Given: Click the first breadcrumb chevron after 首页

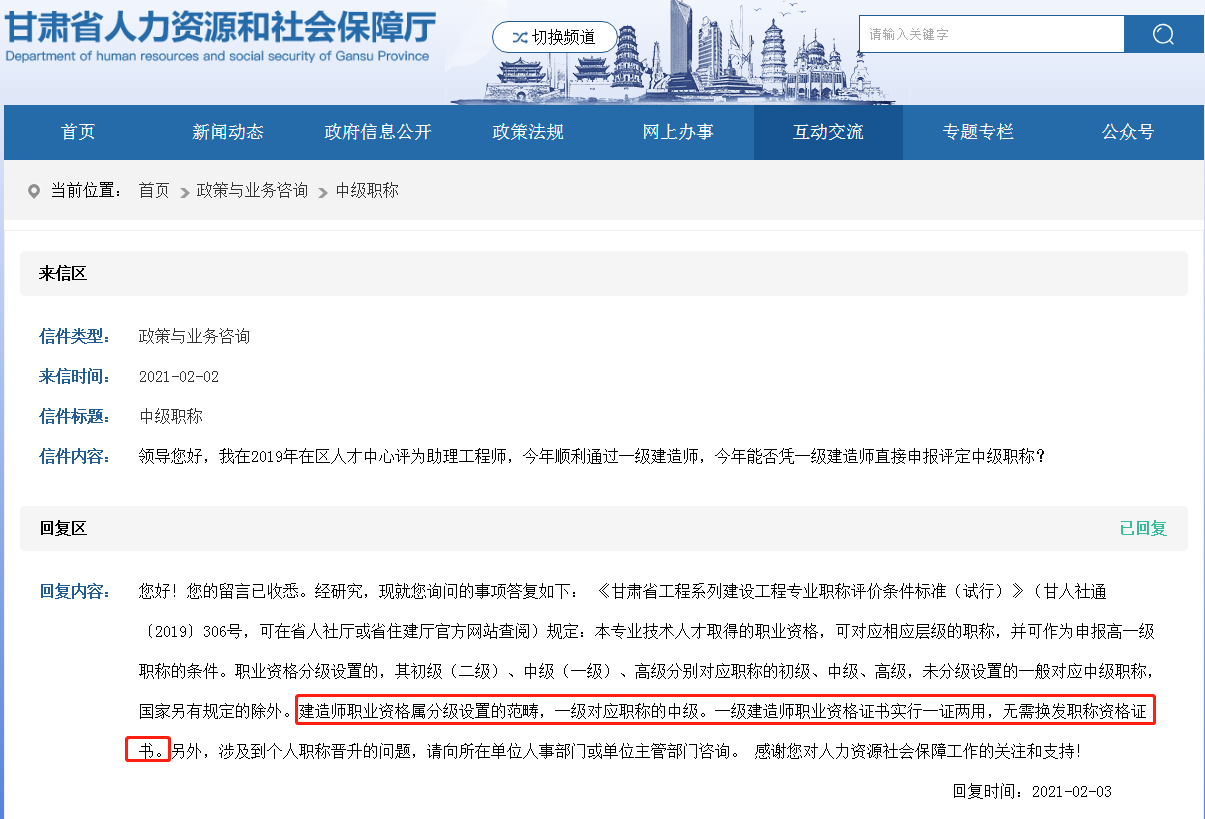Looking at the screenshot, I should tap(184, 192).
